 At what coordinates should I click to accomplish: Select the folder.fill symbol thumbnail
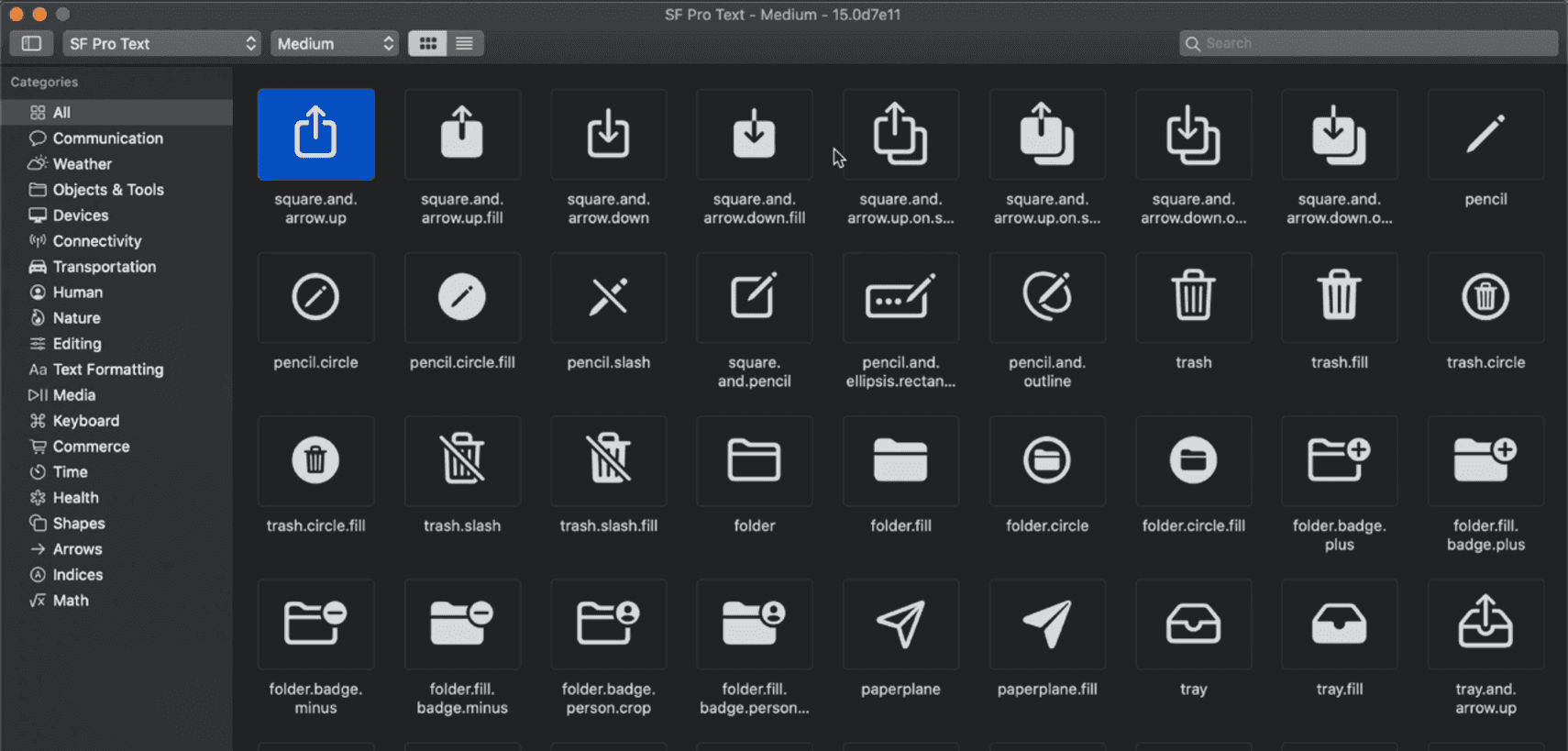[900, 460]
